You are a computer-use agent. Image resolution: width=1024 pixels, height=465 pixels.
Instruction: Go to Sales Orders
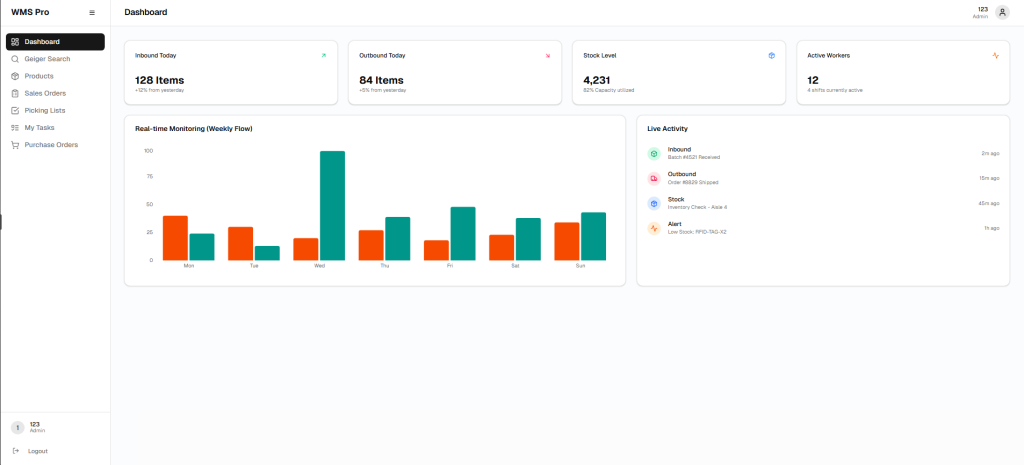pos(56,93)
